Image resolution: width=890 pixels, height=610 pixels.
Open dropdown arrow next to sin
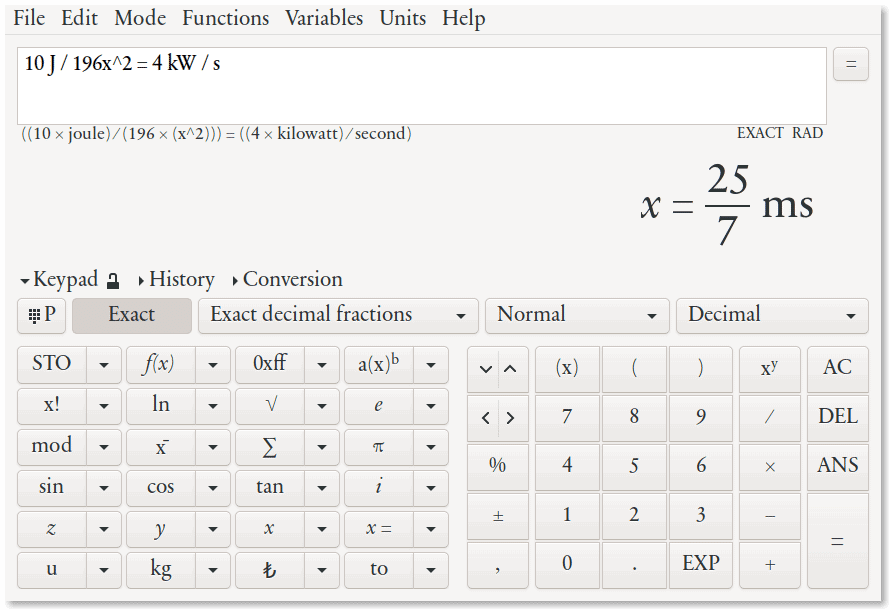pos(104,487)
